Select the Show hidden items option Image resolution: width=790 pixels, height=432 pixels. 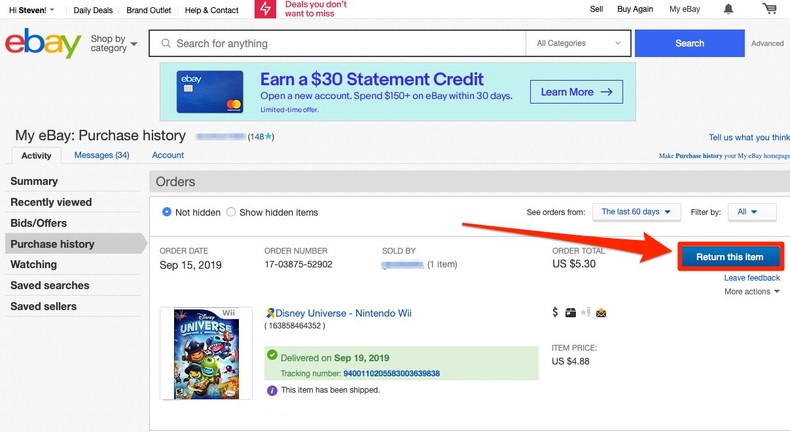[231, 212]
